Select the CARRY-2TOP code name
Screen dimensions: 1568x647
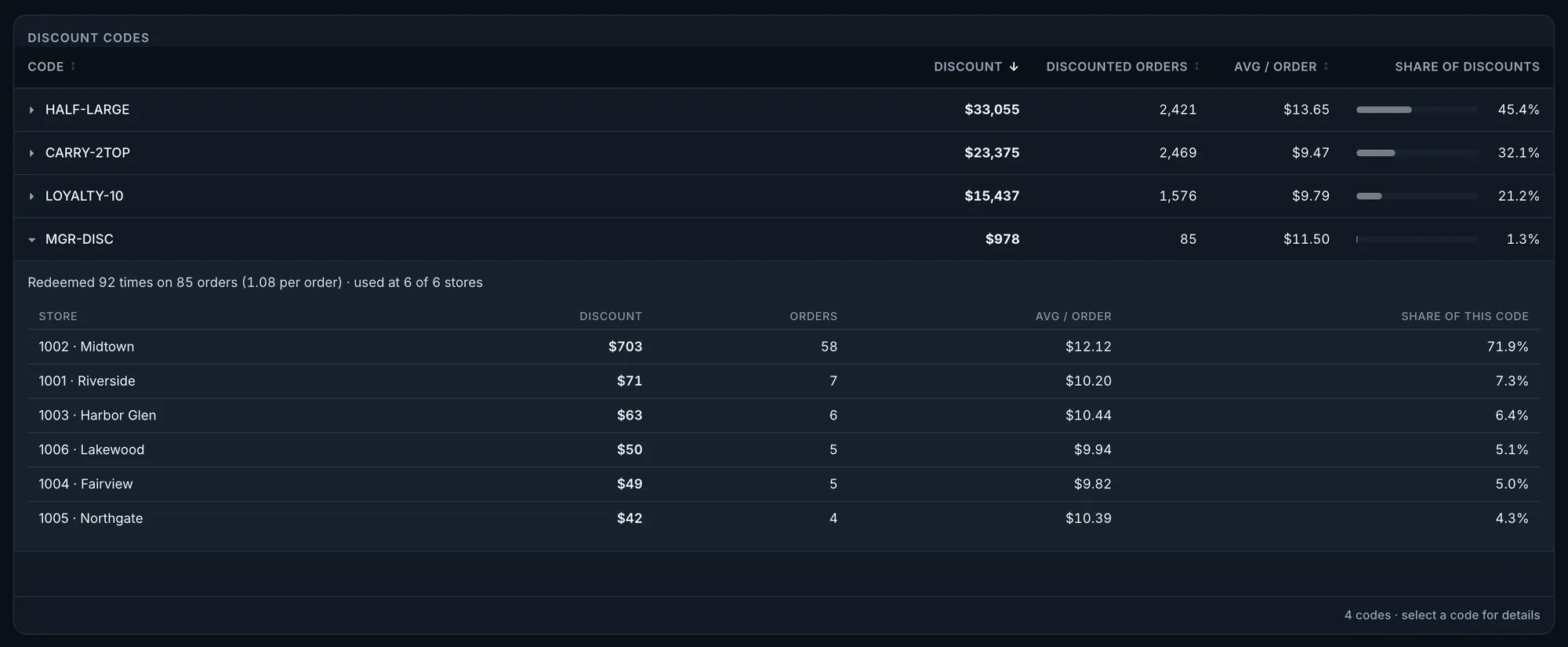tap(88, 153)
